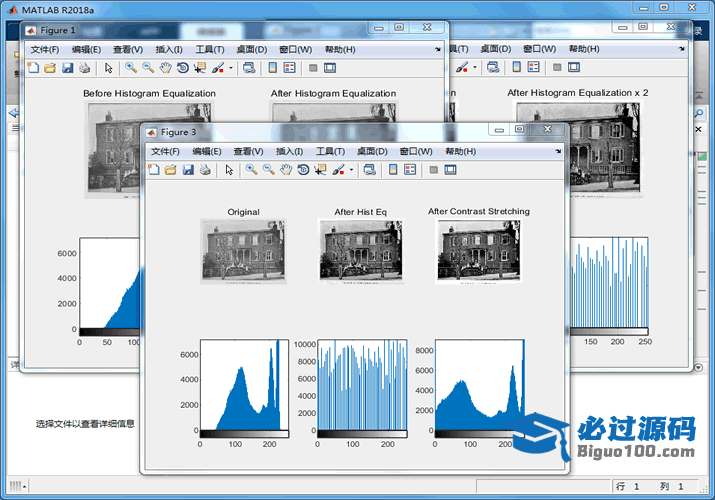Click the Link Plot icon in Figure 3

(369, 170)
